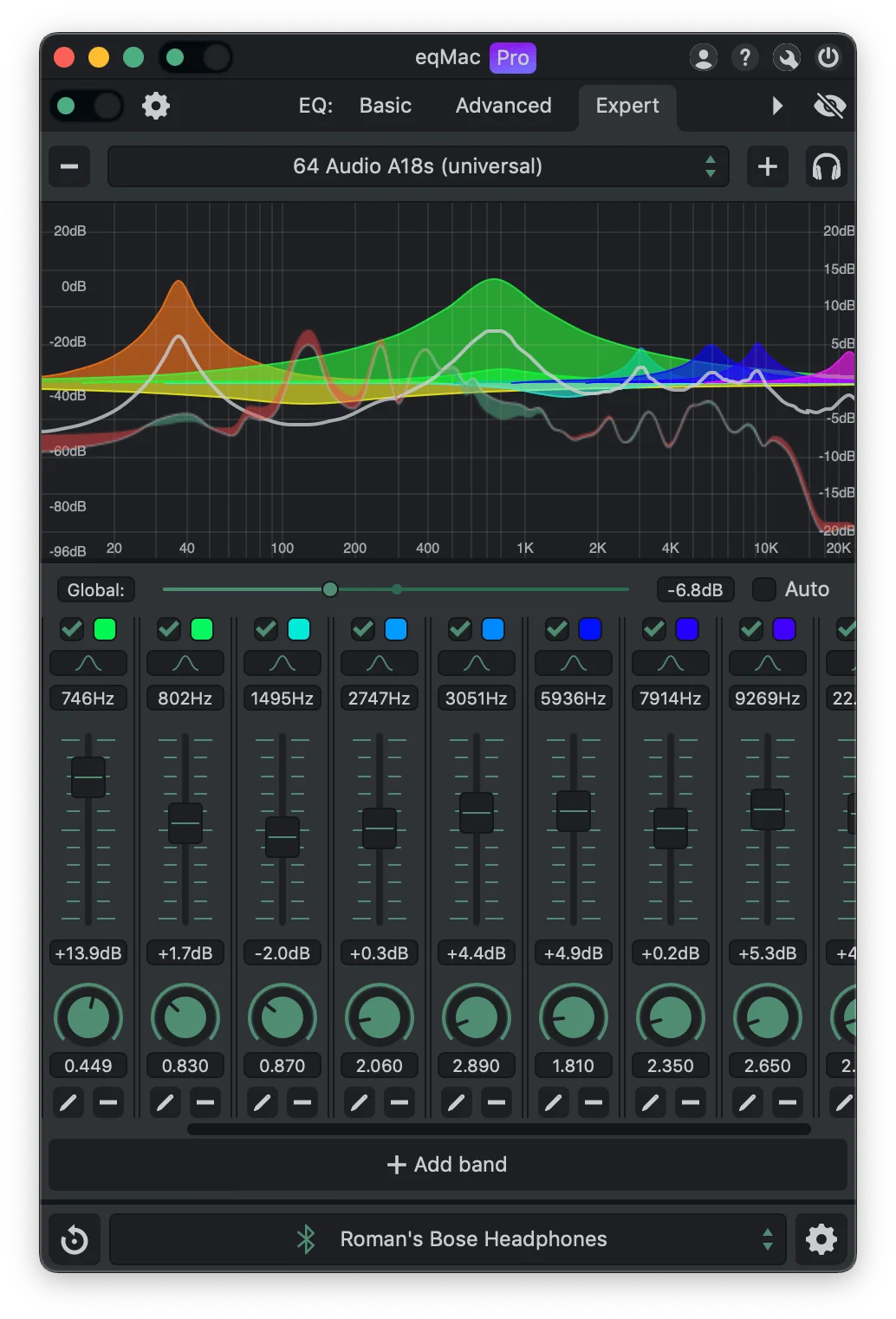Uncheck the 746Hz band enable checkbox
This screenshot has height=1319, width=896.
tap(72, 629)
